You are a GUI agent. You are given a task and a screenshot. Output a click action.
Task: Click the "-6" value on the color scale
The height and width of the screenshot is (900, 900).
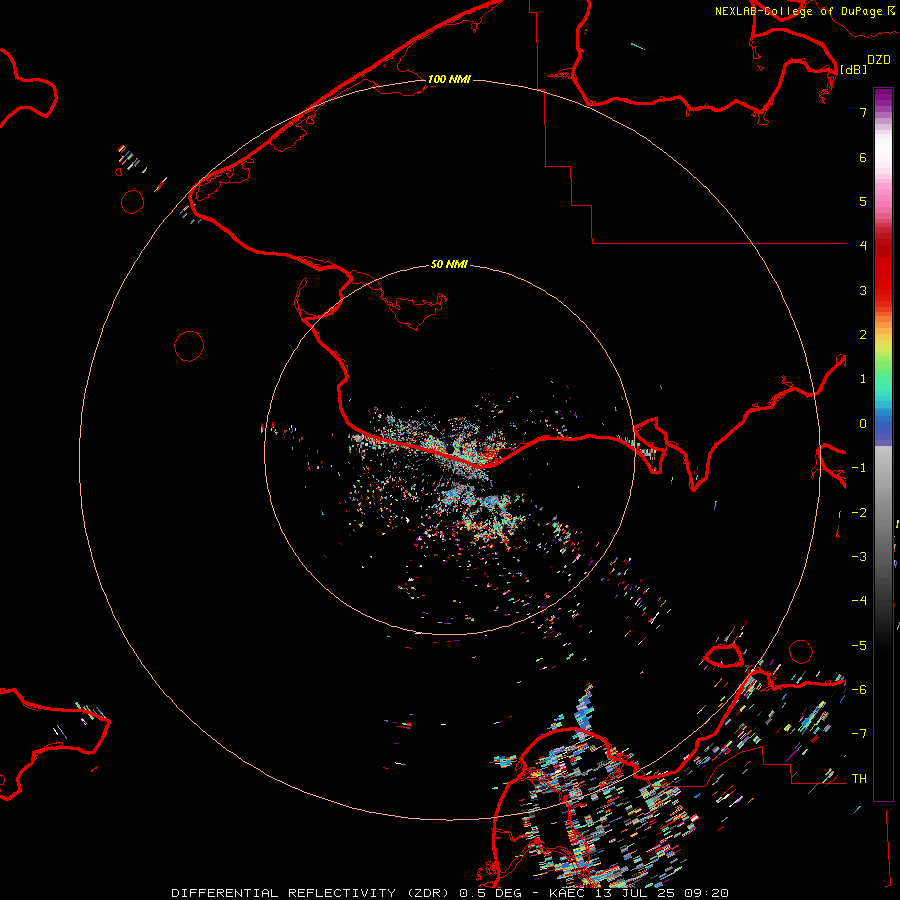[x=859, y=690]
